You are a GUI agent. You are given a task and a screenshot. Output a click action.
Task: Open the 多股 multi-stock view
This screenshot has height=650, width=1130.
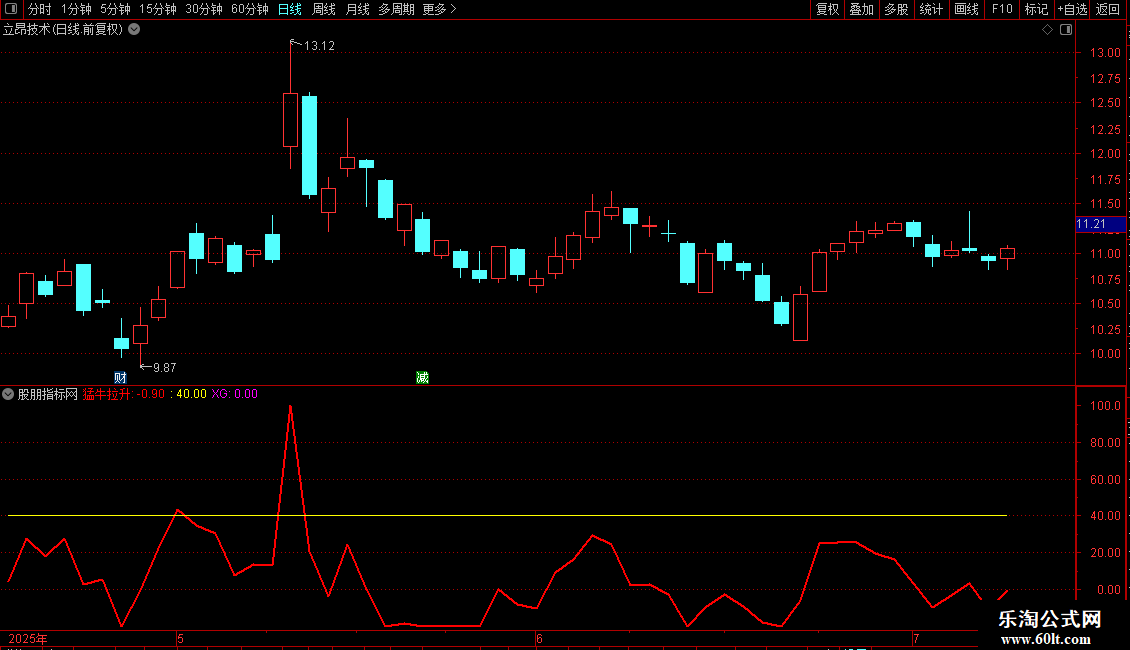pyautogui.click(x=896, y=9)
